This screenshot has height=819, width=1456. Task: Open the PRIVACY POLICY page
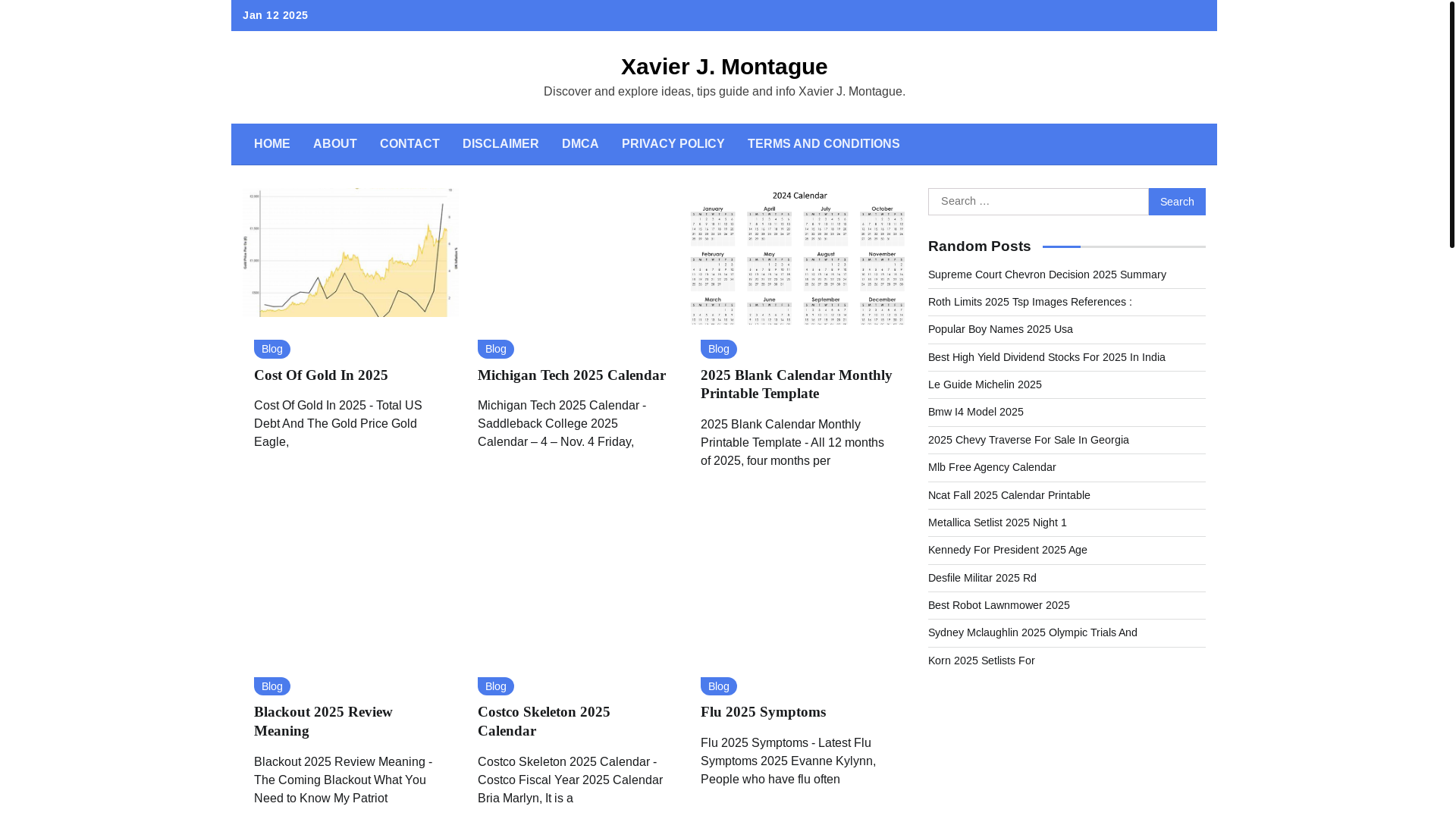click(673, 144)
